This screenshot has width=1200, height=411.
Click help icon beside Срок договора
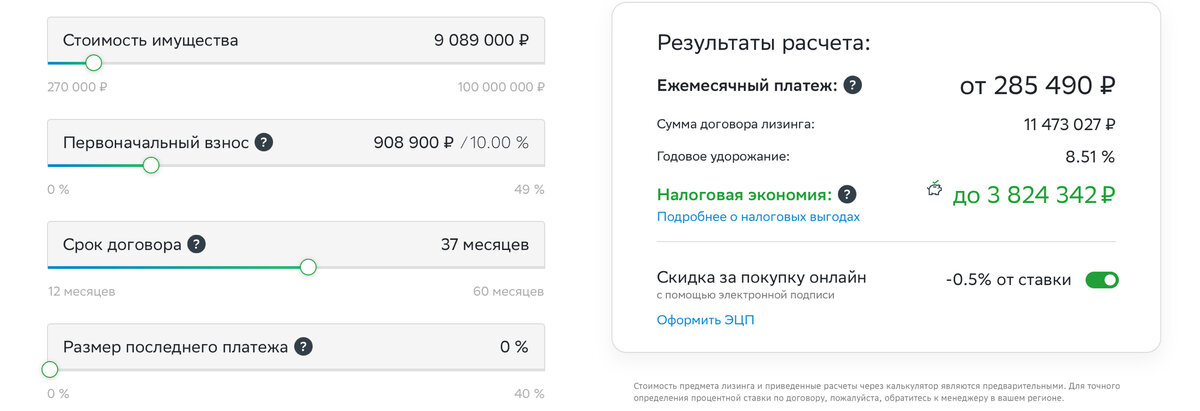(x=197, y=244)
